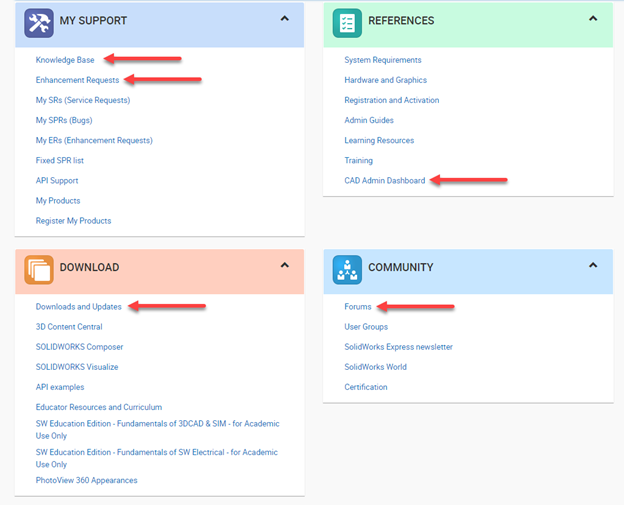Click the COMMUNITY header title

(x=401, y=267)
